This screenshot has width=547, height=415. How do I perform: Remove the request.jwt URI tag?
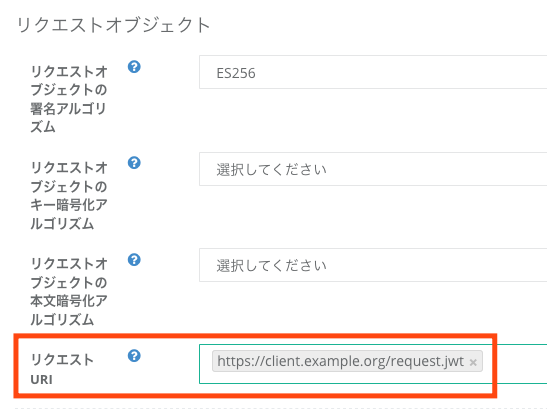[x=473, y=362]
